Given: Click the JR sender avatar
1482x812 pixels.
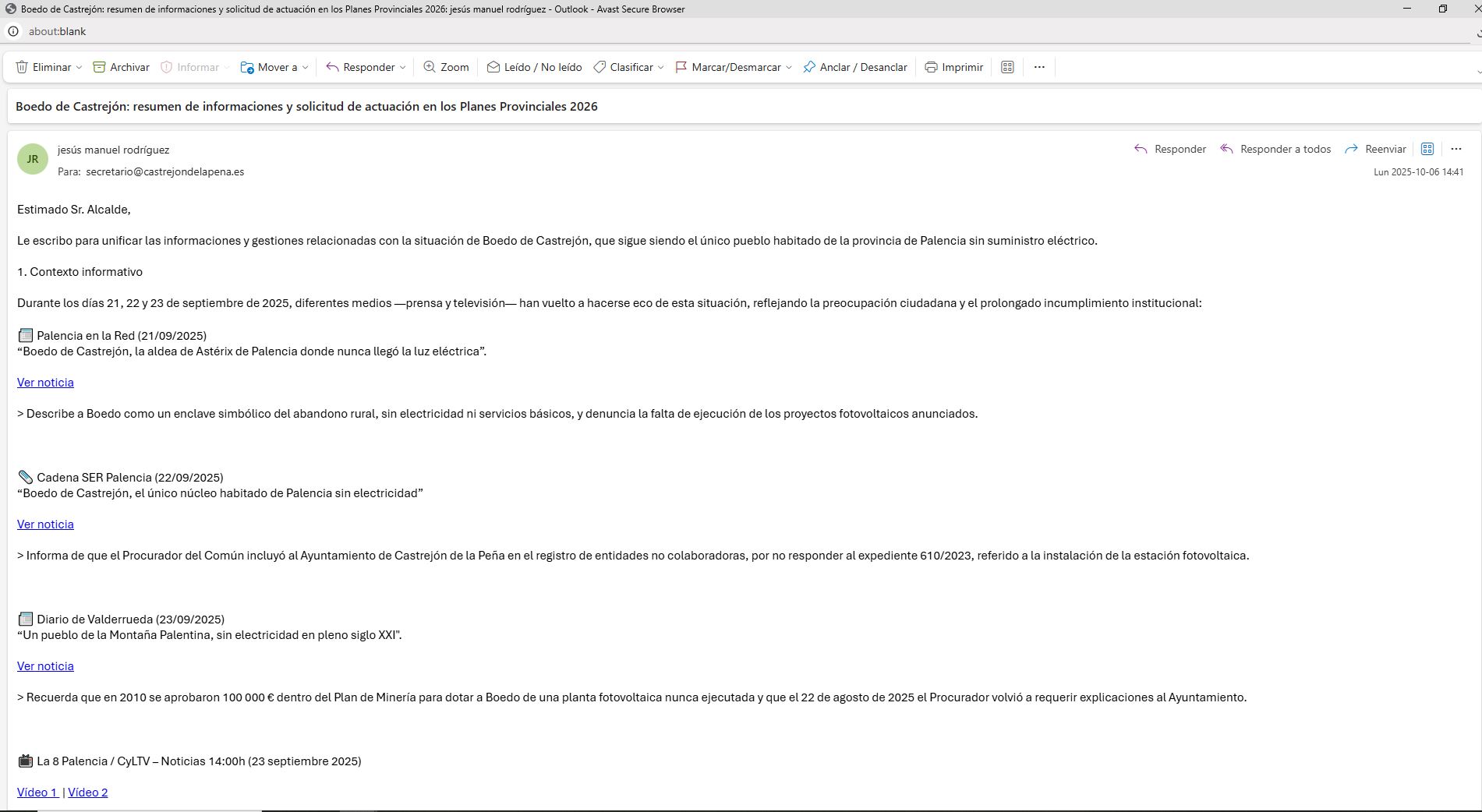Looking at the screenshot, I should point(33,159).
